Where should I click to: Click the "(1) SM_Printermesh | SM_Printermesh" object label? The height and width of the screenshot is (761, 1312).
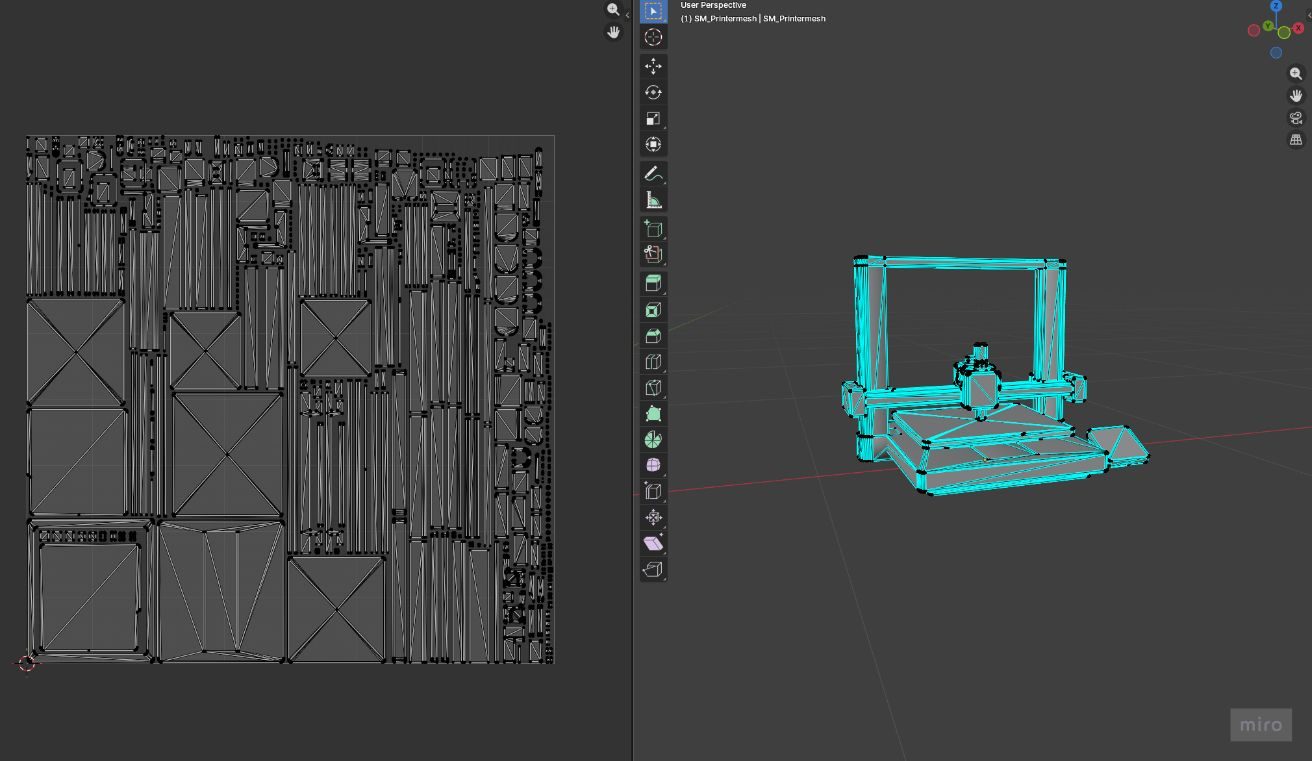[x=753, y=19]
